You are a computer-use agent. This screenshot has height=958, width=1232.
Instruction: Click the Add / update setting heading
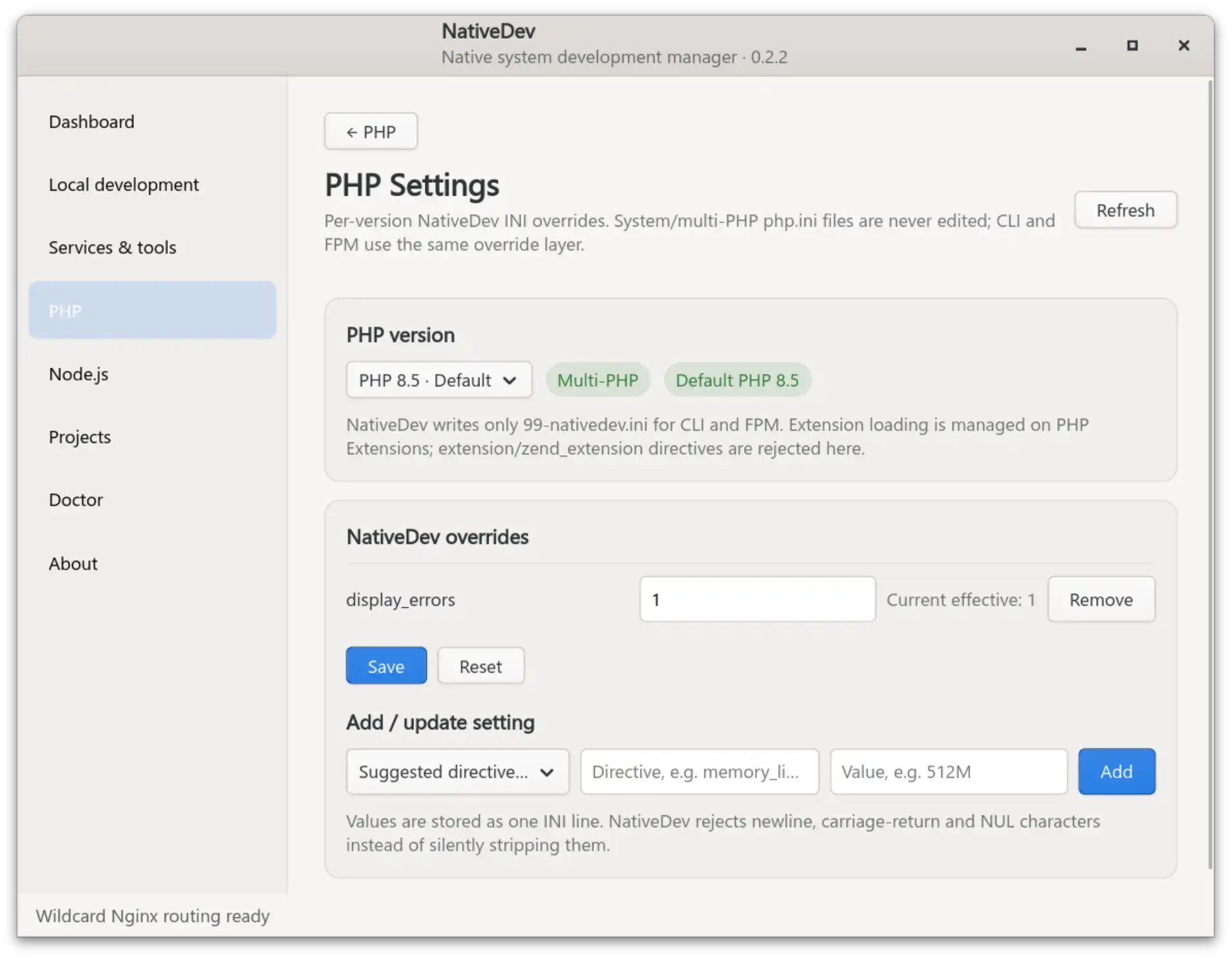coord(440,722)
